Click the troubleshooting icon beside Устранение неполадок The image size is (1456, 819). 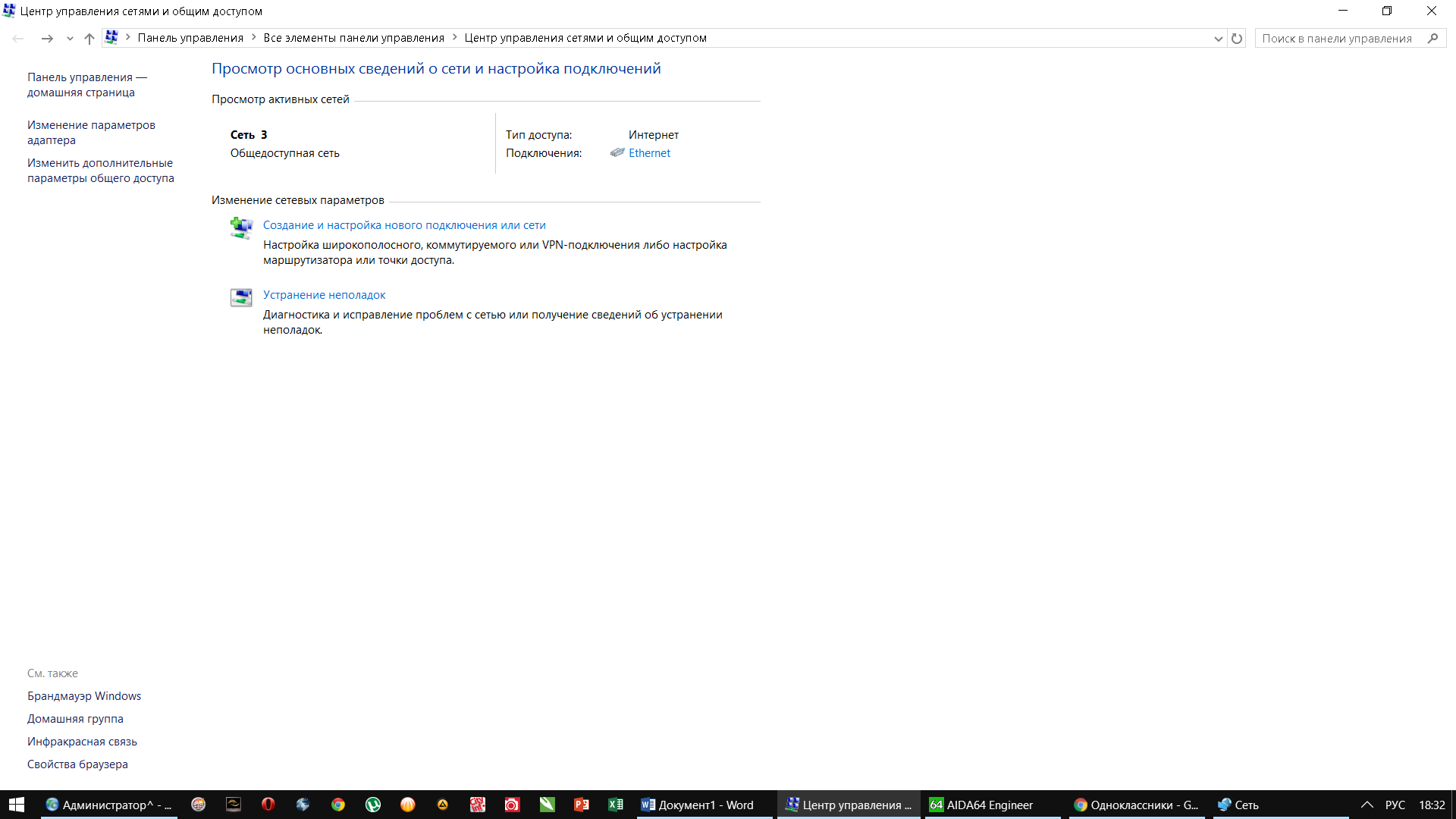click(241, 297)
